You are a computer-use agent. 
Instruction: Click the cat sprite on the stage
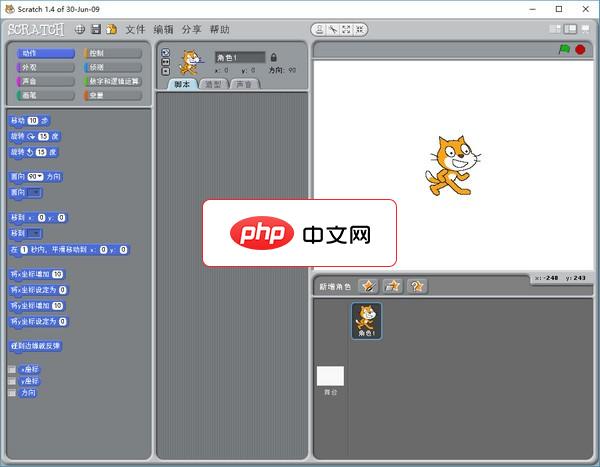pyautogui.click(x=452, y=166)
